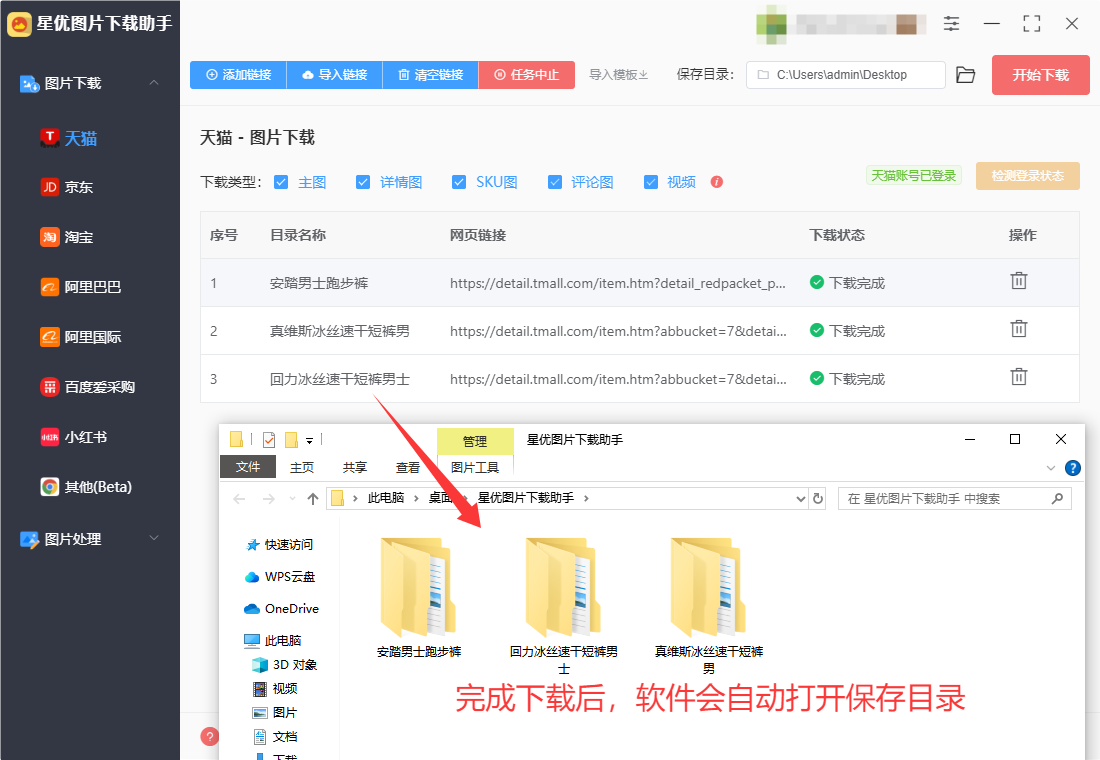This screenshot has width=1100, height=760.
Task: Click the Explorer forward arrow
Action: (x=269, y=498)
